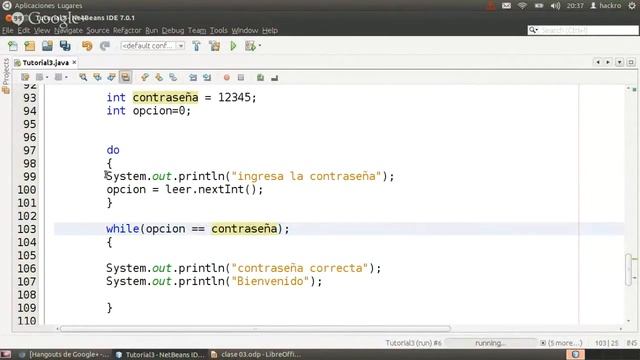Click line number 103 in gutter
Screen dimensions: 640x360
(27, 229)
